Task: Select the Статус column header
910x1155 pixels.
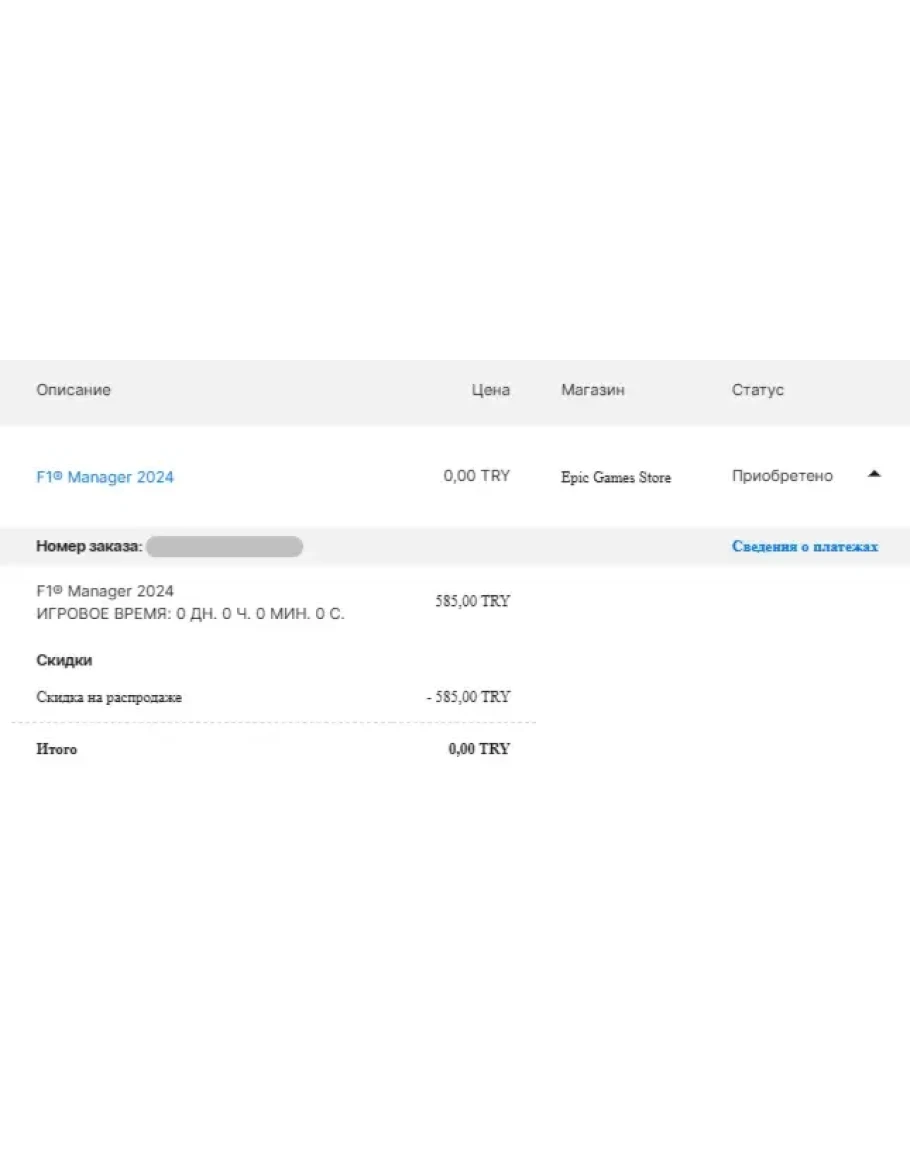Action: (x=757, y=390)
